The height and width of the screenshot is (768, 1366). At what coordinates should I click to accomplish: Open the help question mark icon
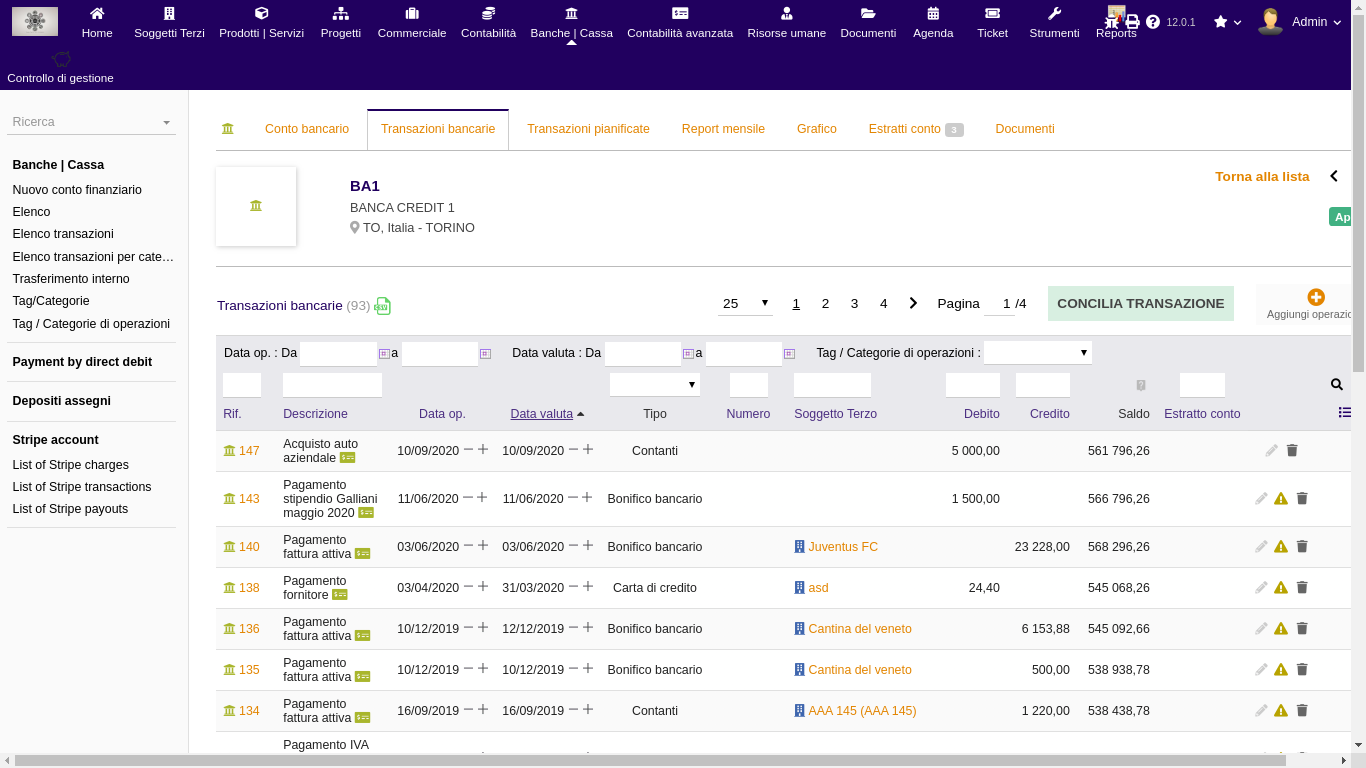pos(1153,22)
